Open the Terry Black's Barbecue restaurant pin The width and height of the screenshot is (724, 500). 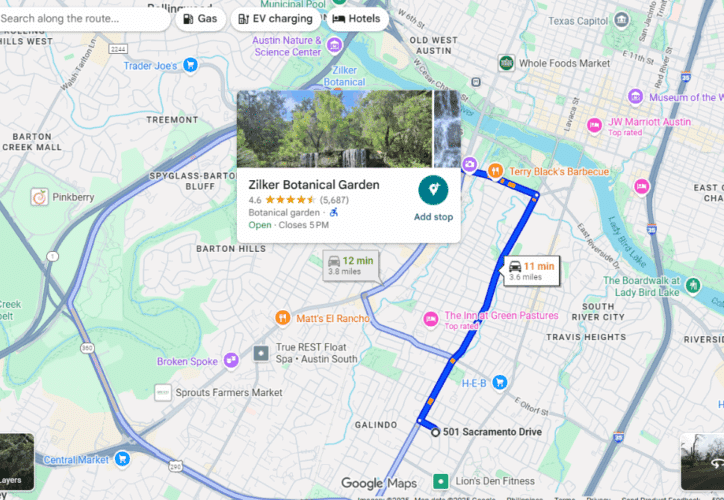pyautogui.click(x=495, y=171)
